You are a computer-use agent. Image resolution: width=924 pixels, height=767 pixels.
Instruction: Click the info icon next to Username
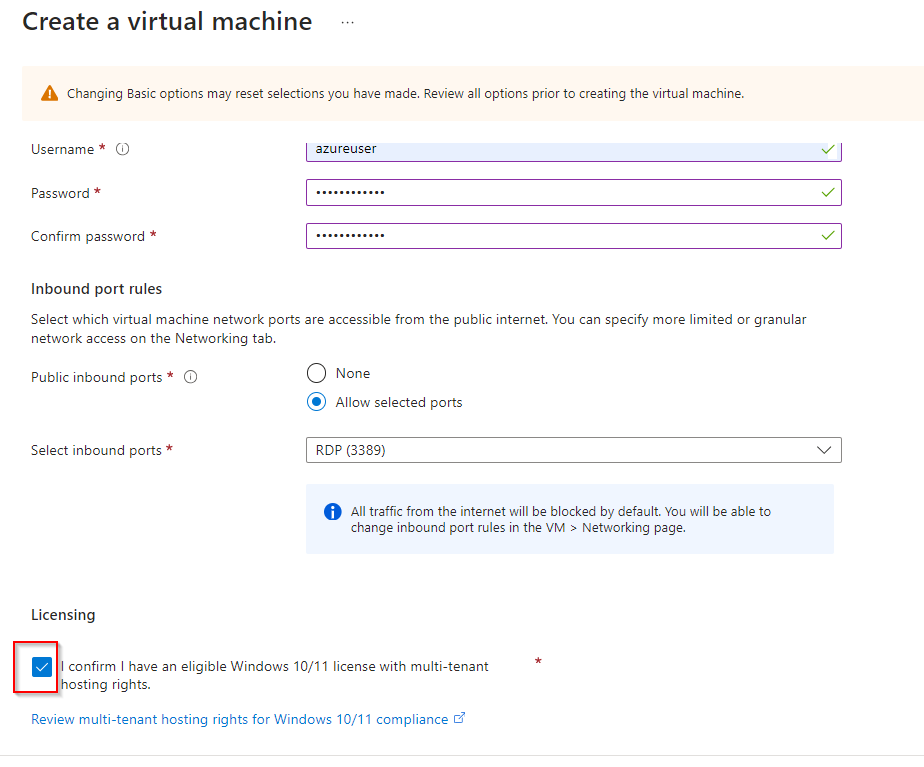(123, 149)
